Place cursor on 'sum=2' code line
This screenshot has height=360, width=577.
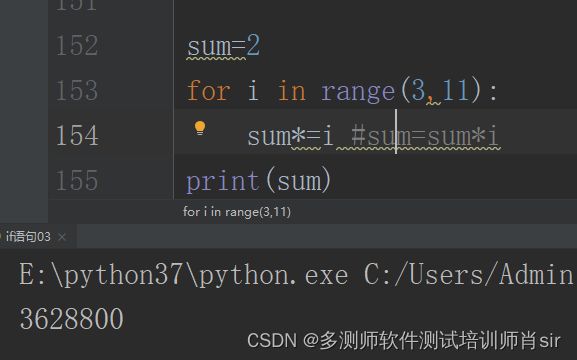click(x=223, y=46)
